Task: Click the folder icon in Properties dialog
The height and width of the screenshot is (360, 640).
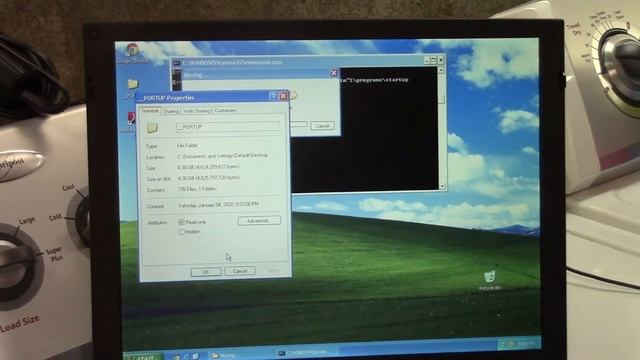Action: [152, 128]
